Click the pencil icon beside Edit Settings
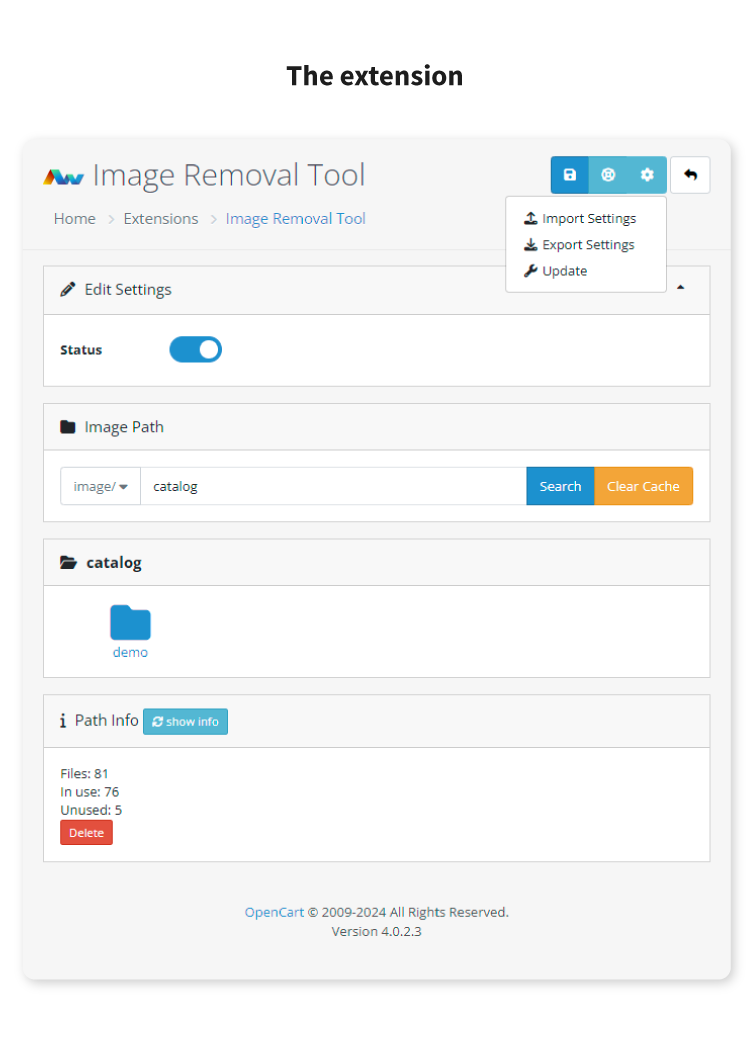750x1040 pixels. (x=68, y=290)
